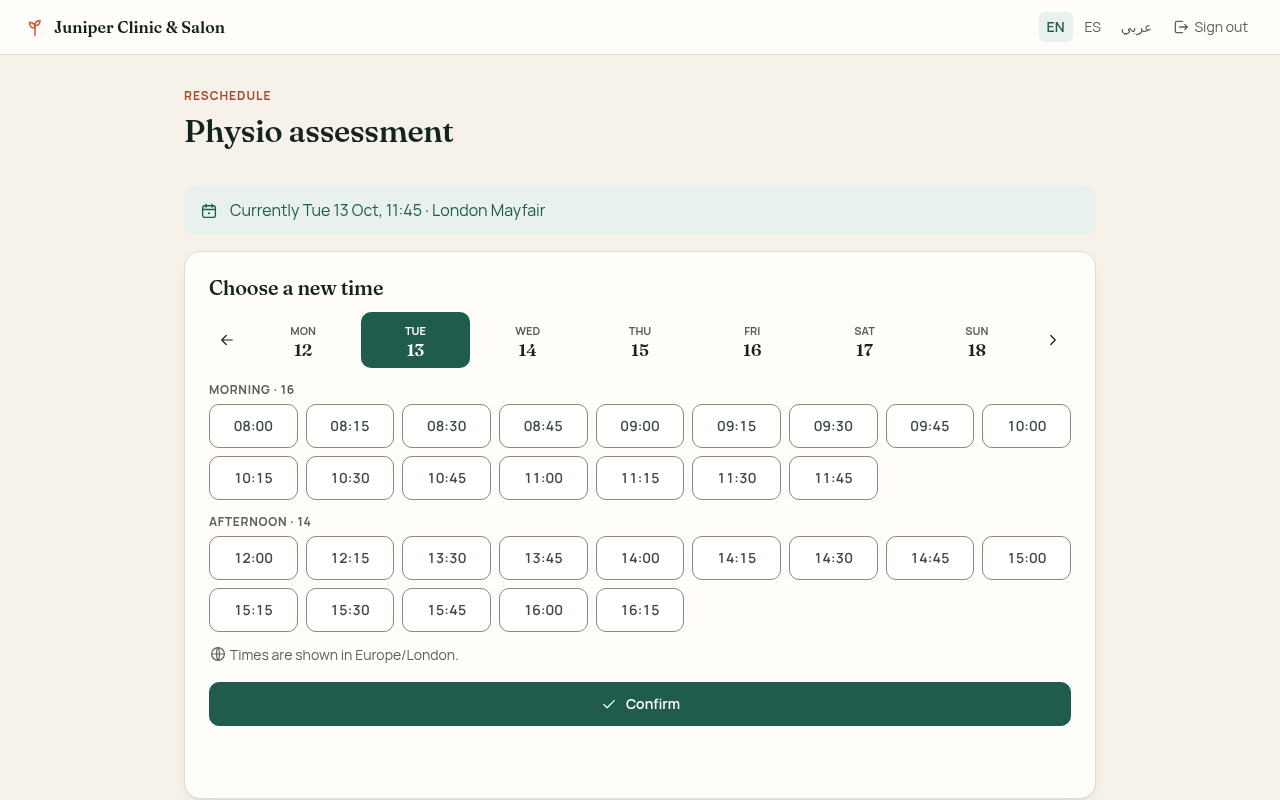
Task: Select the Sun 18 day tab
Action: (977, 340)
